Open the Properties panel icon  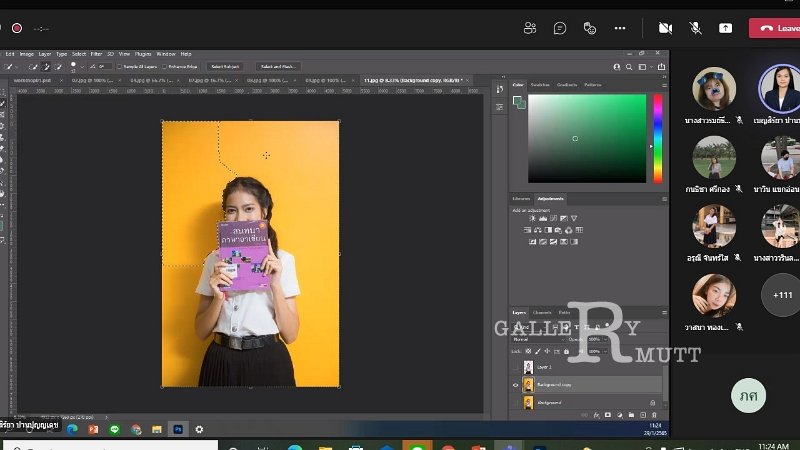(499, 107)
